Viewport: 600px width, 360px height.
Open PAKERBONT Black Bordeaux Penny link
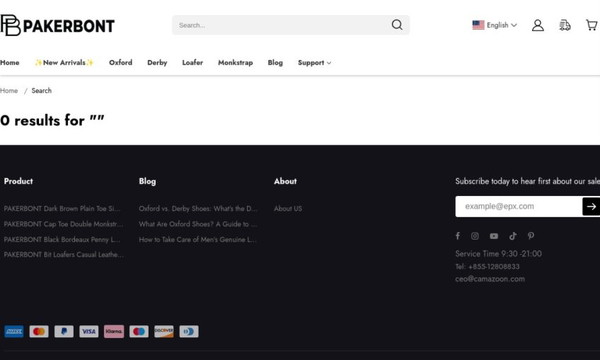click(62, 239)
